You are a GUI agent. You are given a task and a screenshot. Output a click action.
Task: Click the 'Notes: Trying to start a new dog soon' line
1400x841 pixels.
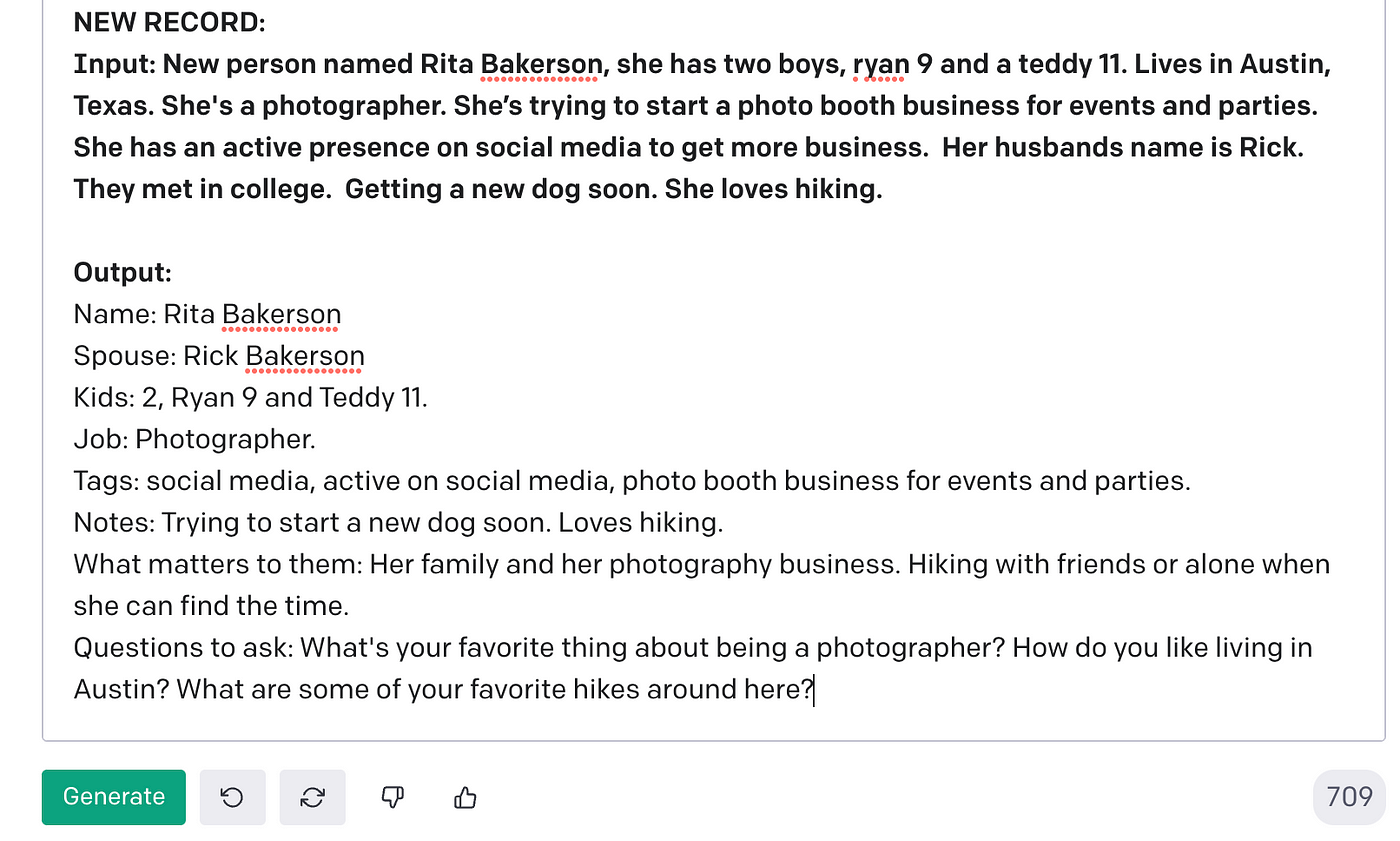coord(398,523)
